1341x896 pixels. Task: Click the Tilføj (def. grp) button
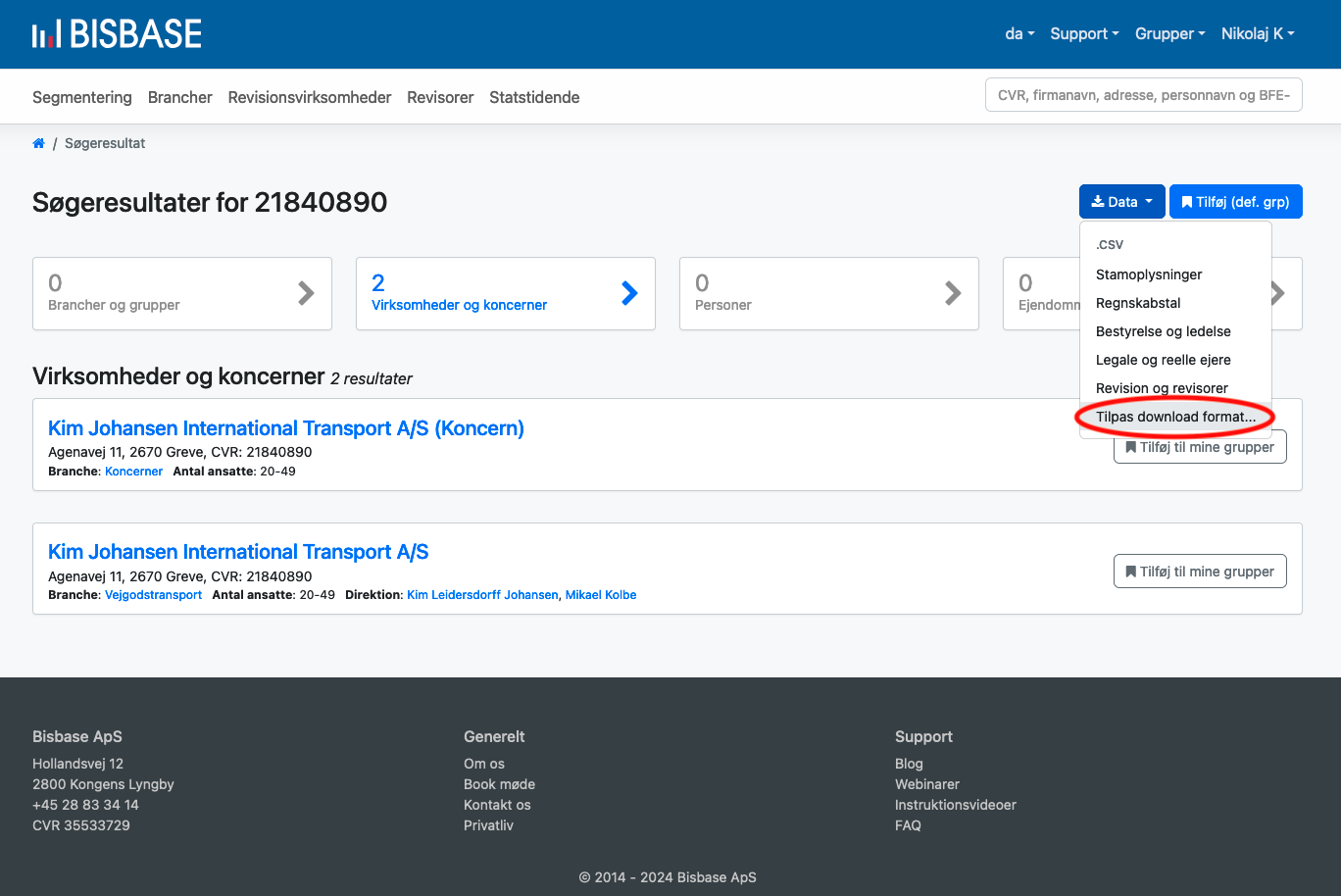pos(1235,202)
